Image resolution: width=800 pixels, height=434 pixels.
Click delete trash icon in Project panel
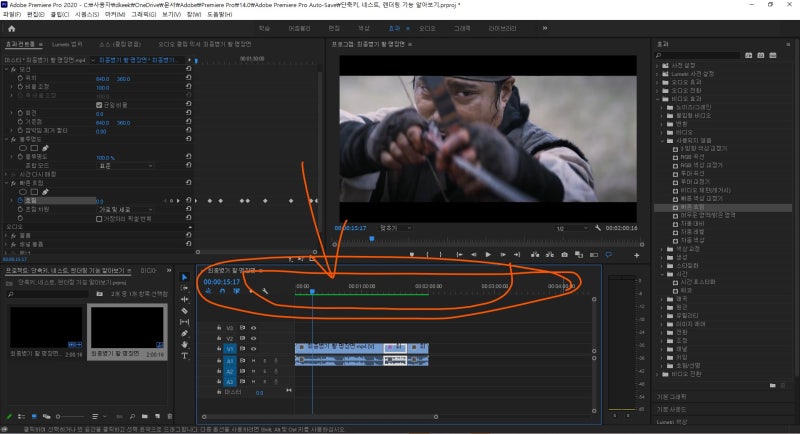[x=169, y=417]
